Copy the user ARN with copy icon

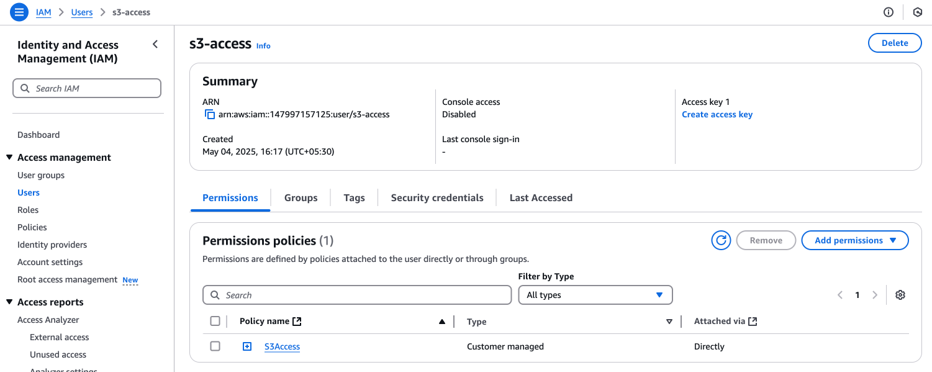[x=209, y=115]
